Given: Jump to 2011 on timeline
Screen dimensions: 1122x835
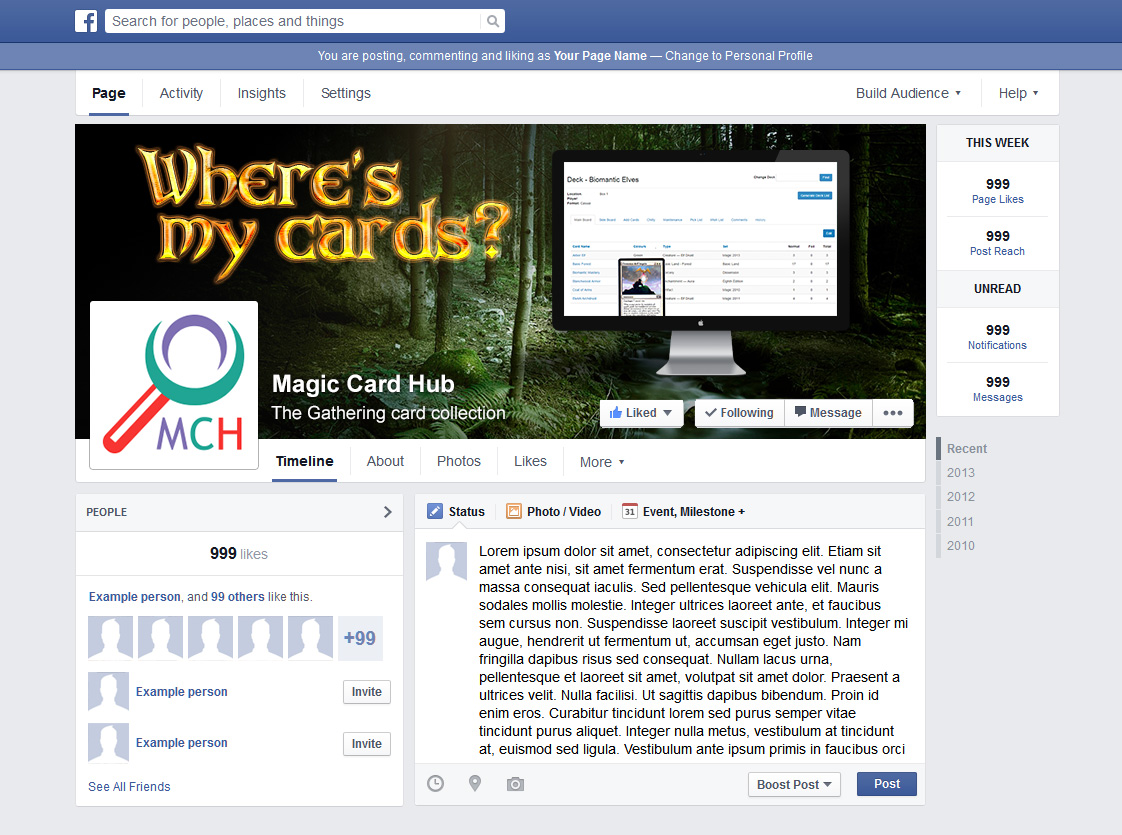Looking at the screenshot, I should 960,522.
